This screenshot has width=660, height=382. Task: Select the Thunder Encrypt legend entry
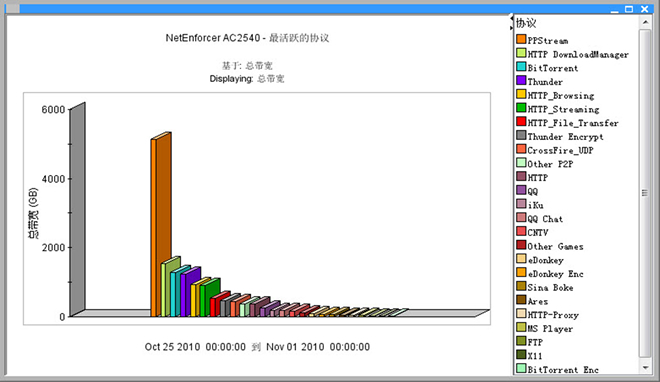560,136
